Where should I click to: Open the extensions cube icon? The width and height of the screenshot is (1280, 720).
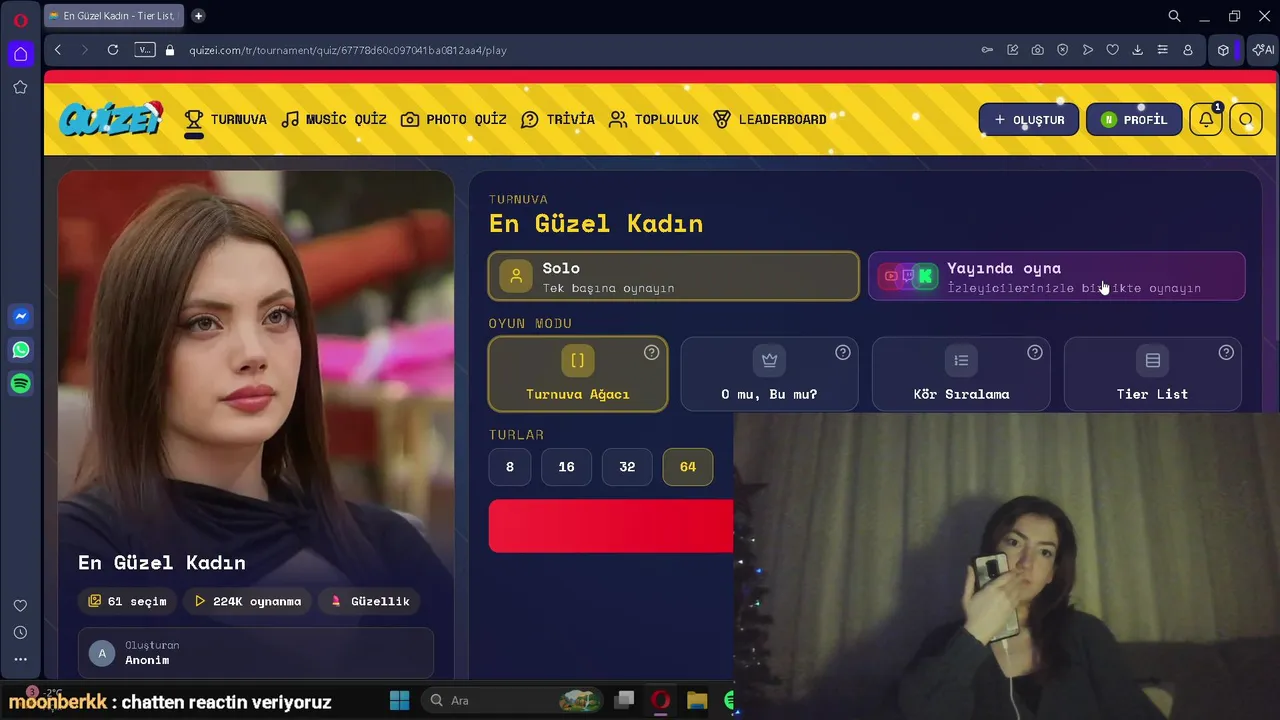coord(1223,50)
